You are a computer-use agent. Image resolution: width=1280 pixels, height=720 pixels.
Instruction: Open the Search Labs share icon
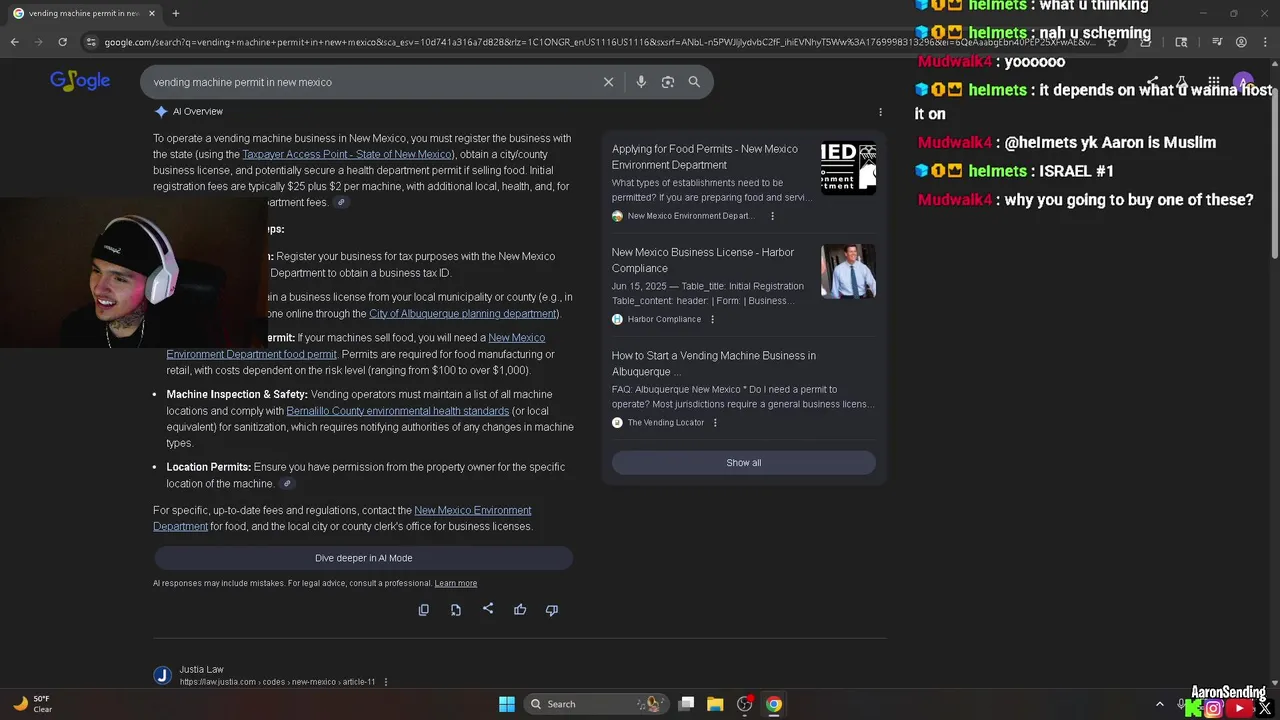click(x=1152, y=82)
